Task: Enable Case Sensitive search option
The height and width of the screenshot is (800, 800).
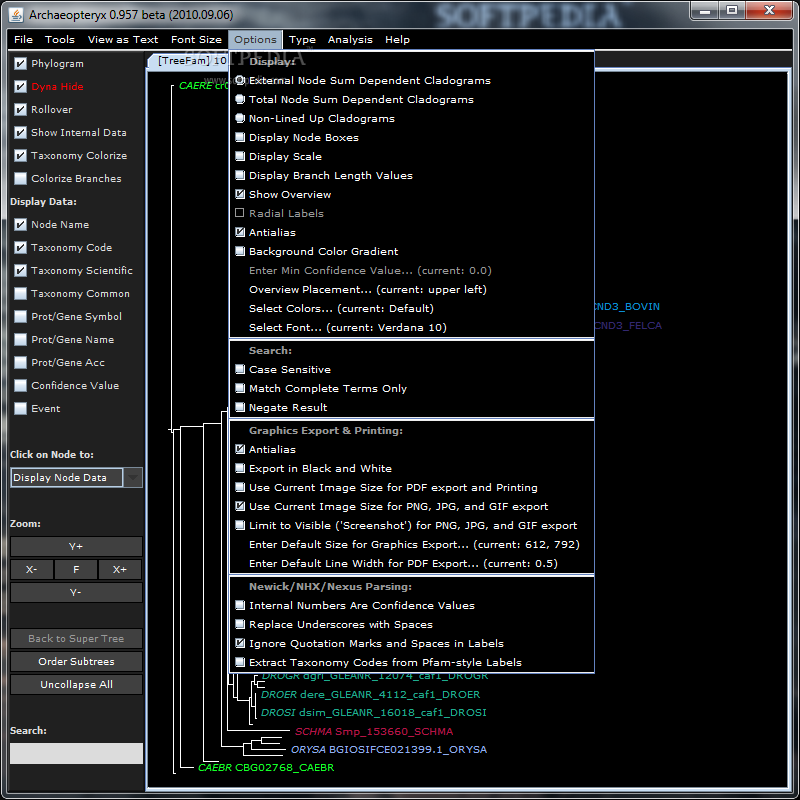Action: (412, 369)
